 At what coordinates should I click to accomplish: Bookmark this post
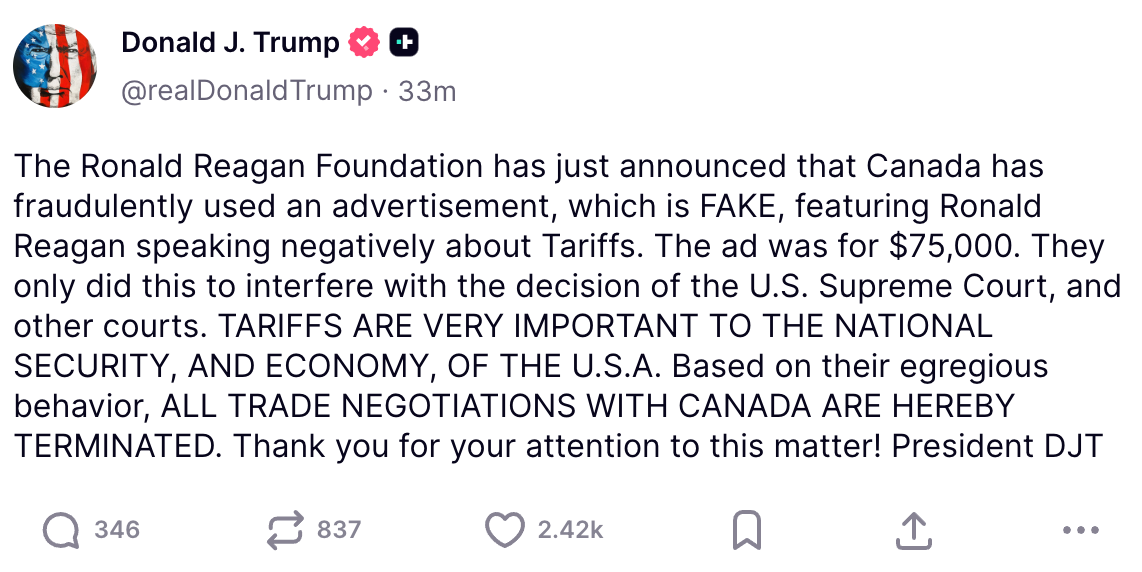coord(747,530)
